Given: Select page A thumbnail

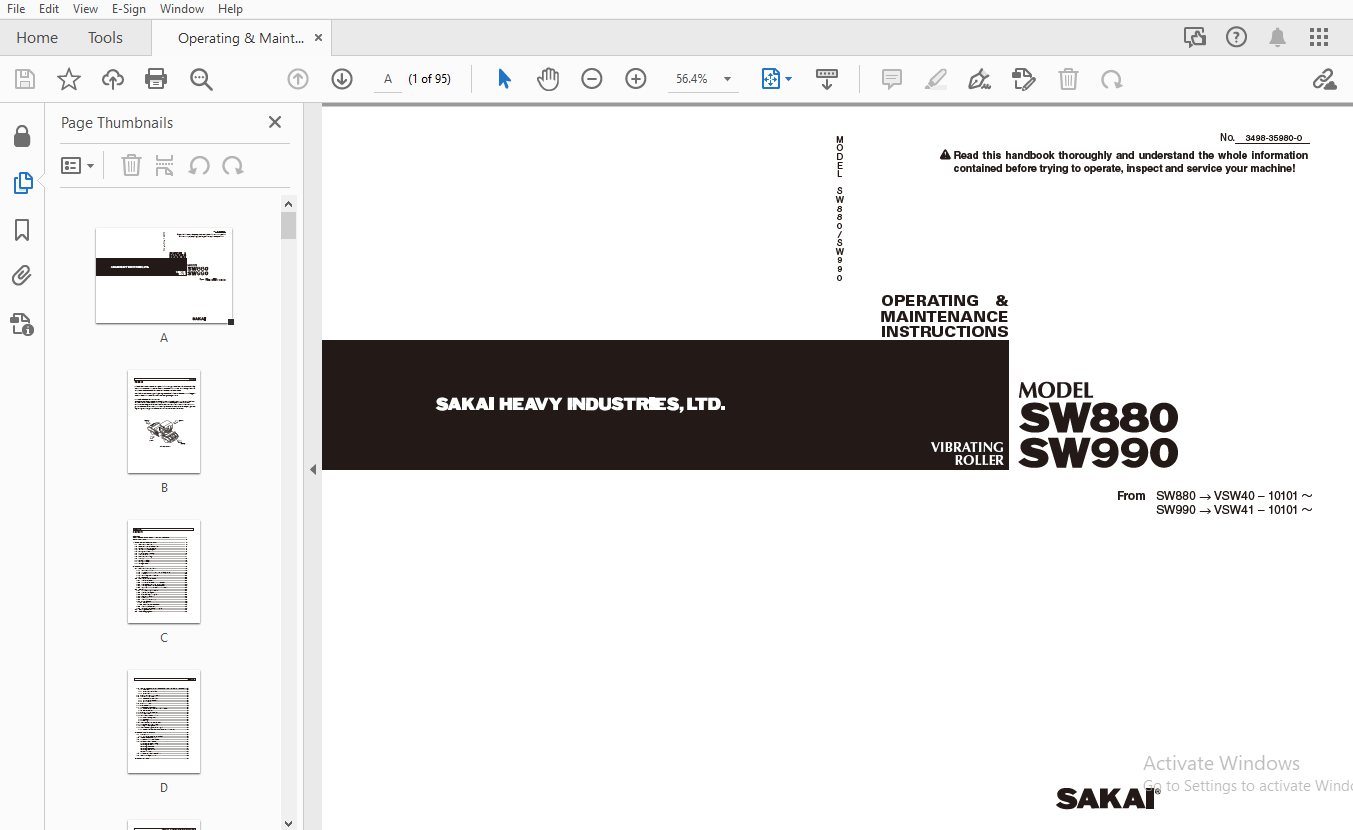Looking at the screenshot, I should 164,276.
